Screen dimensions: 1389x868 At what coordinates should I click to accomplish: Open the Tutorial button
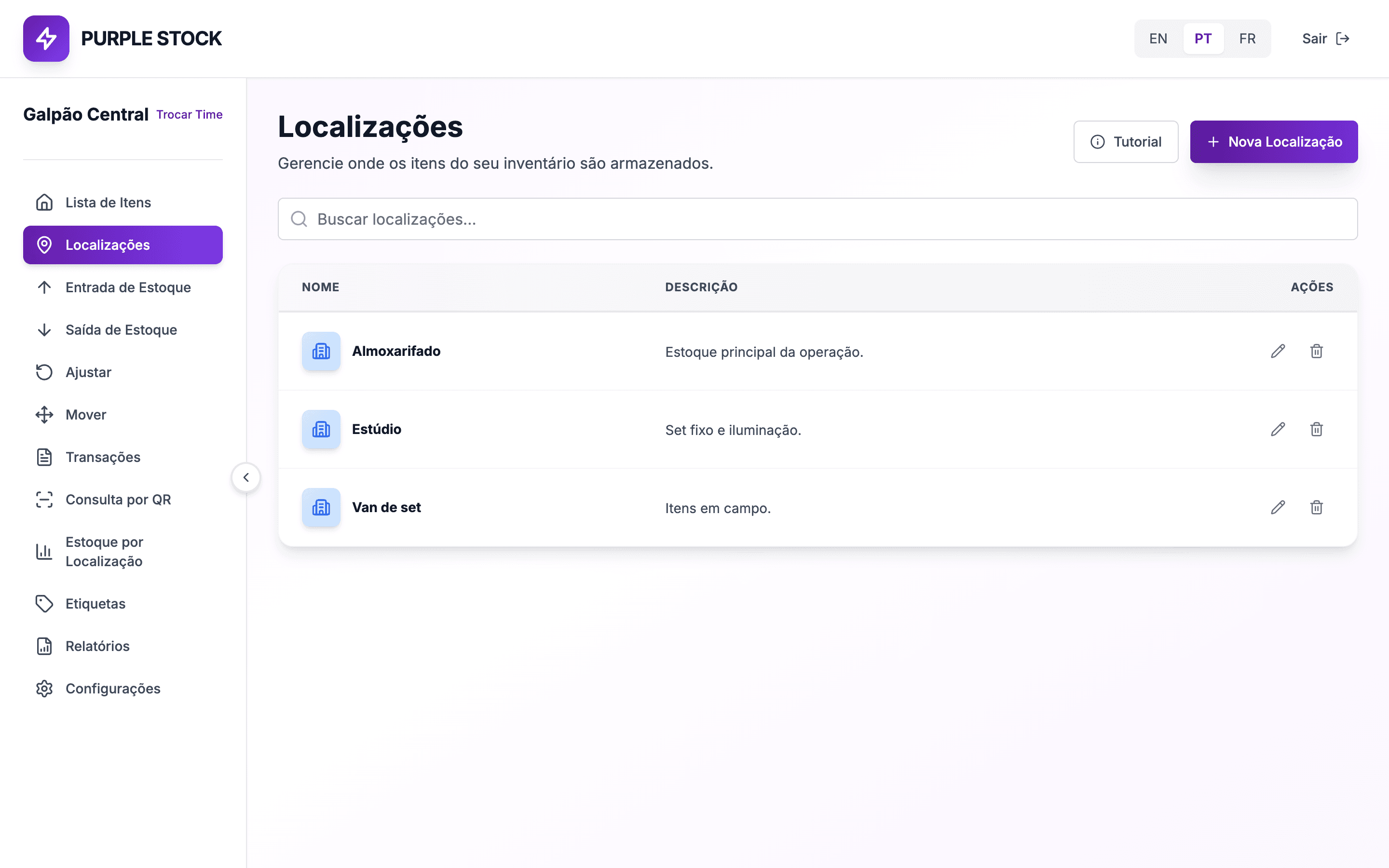(1126, 142)
